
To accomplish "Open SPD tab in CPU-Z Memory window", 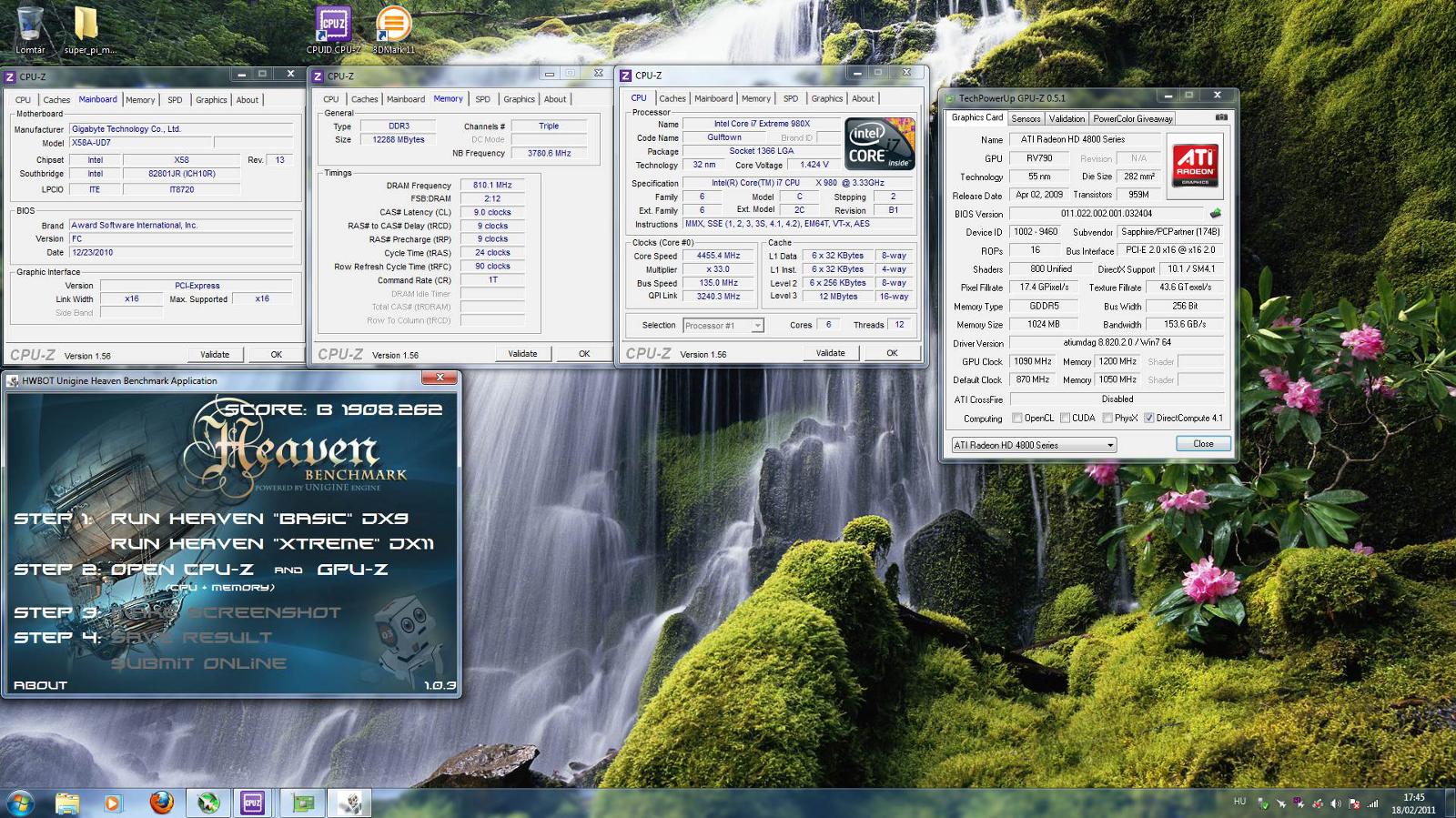I will (x=482, y=99).
